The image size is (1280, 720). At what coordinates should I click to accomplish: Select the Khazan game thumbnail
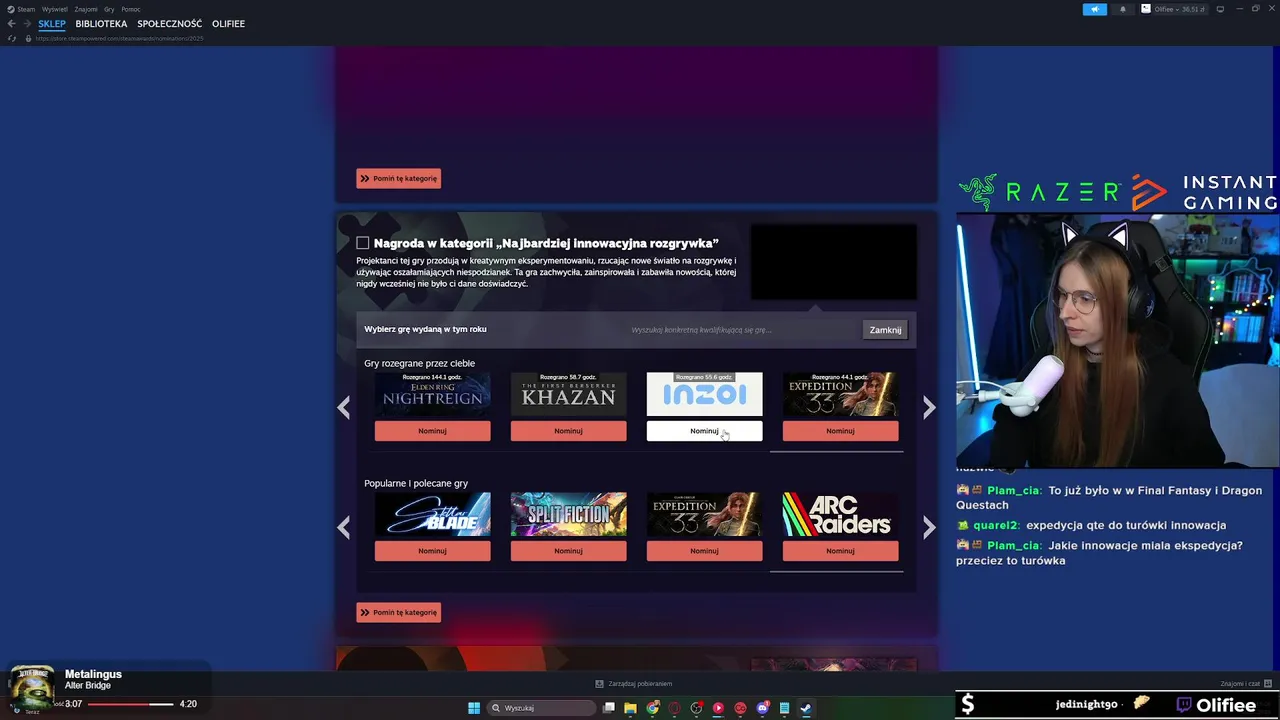(x=568, y=394)
